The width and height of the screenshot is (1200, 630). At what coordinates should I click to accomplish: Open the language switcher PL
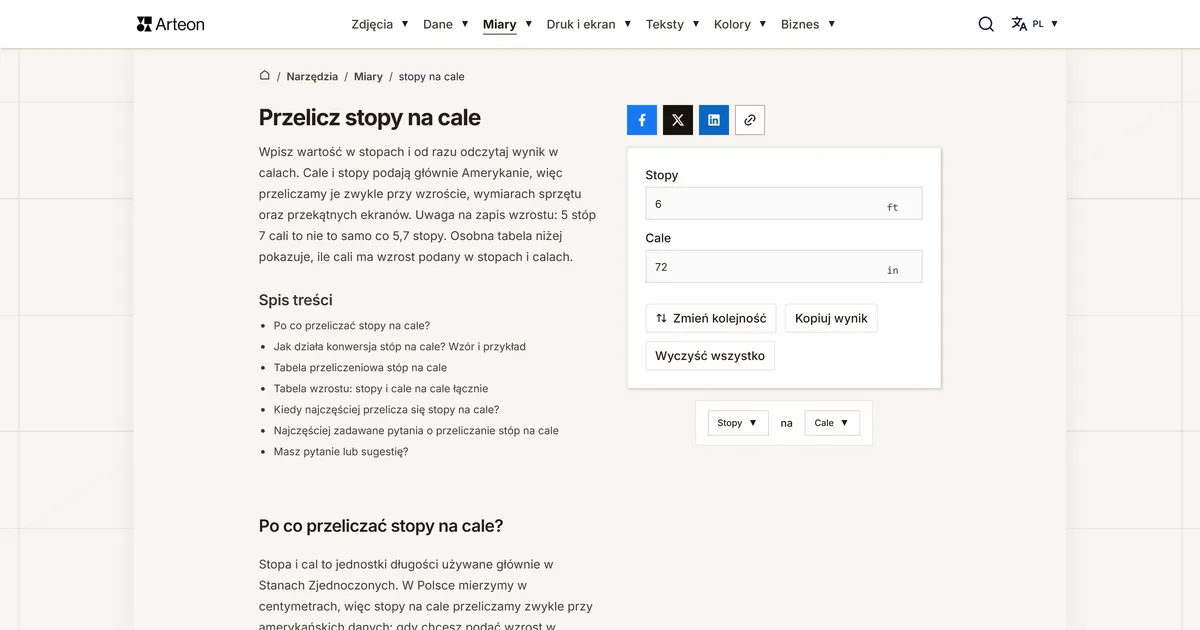click(x=1034, y=24)
